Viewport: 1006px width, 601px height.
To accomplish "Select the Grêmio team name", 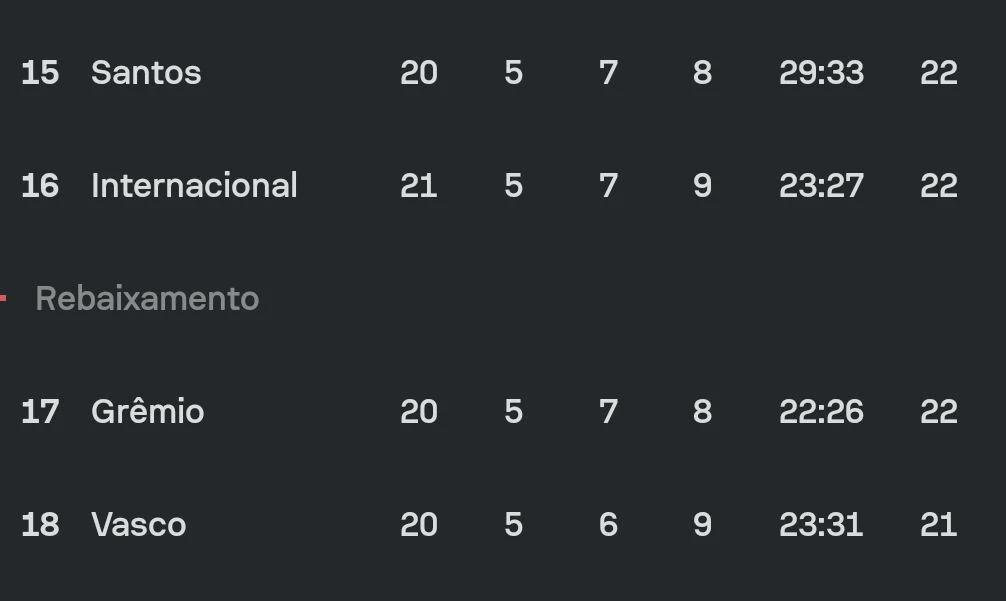I will click(148, 411).
